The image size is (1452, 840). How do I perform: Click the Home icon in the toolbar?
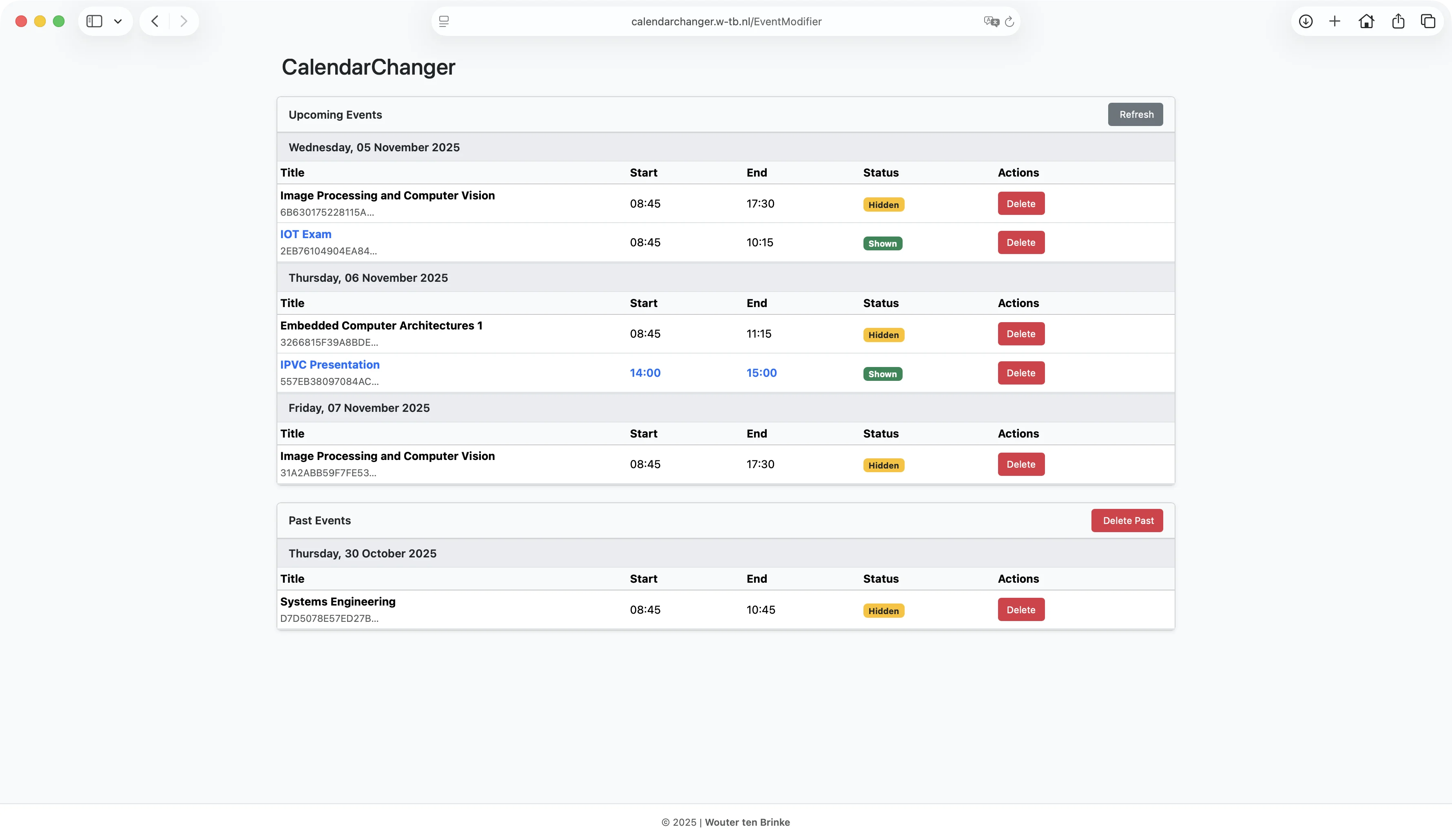[x=1366, y=21]
